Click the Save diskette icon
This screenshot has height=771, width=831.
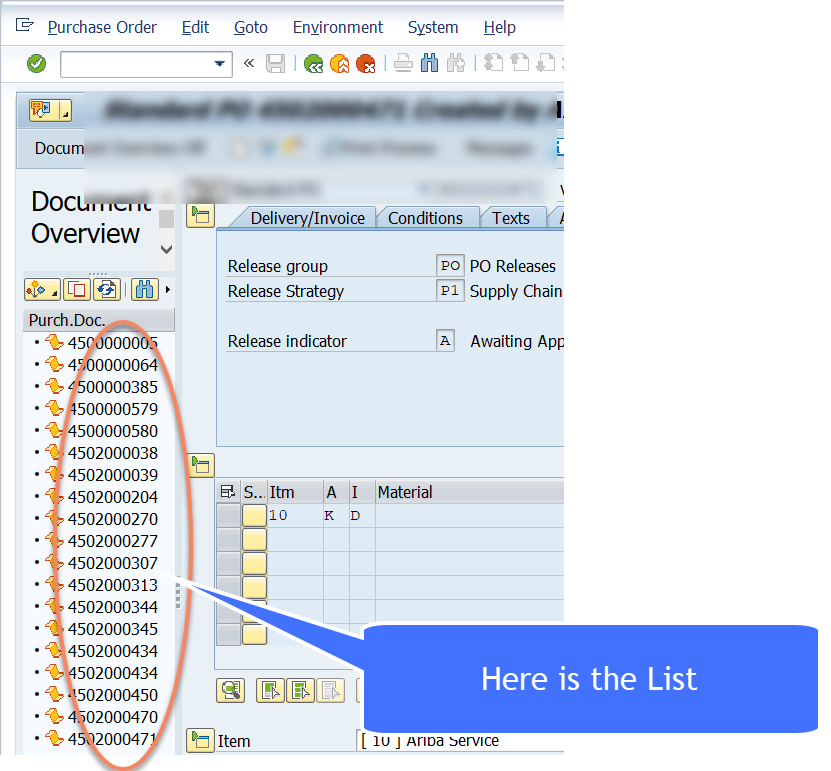coord(275,64)
